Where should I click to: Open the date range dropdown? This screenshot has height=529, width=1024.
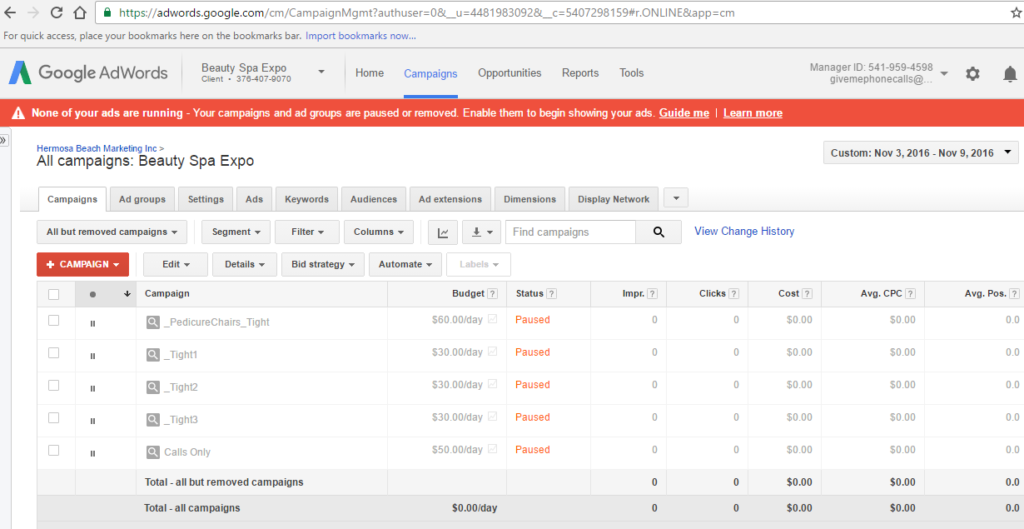point(920,153)
